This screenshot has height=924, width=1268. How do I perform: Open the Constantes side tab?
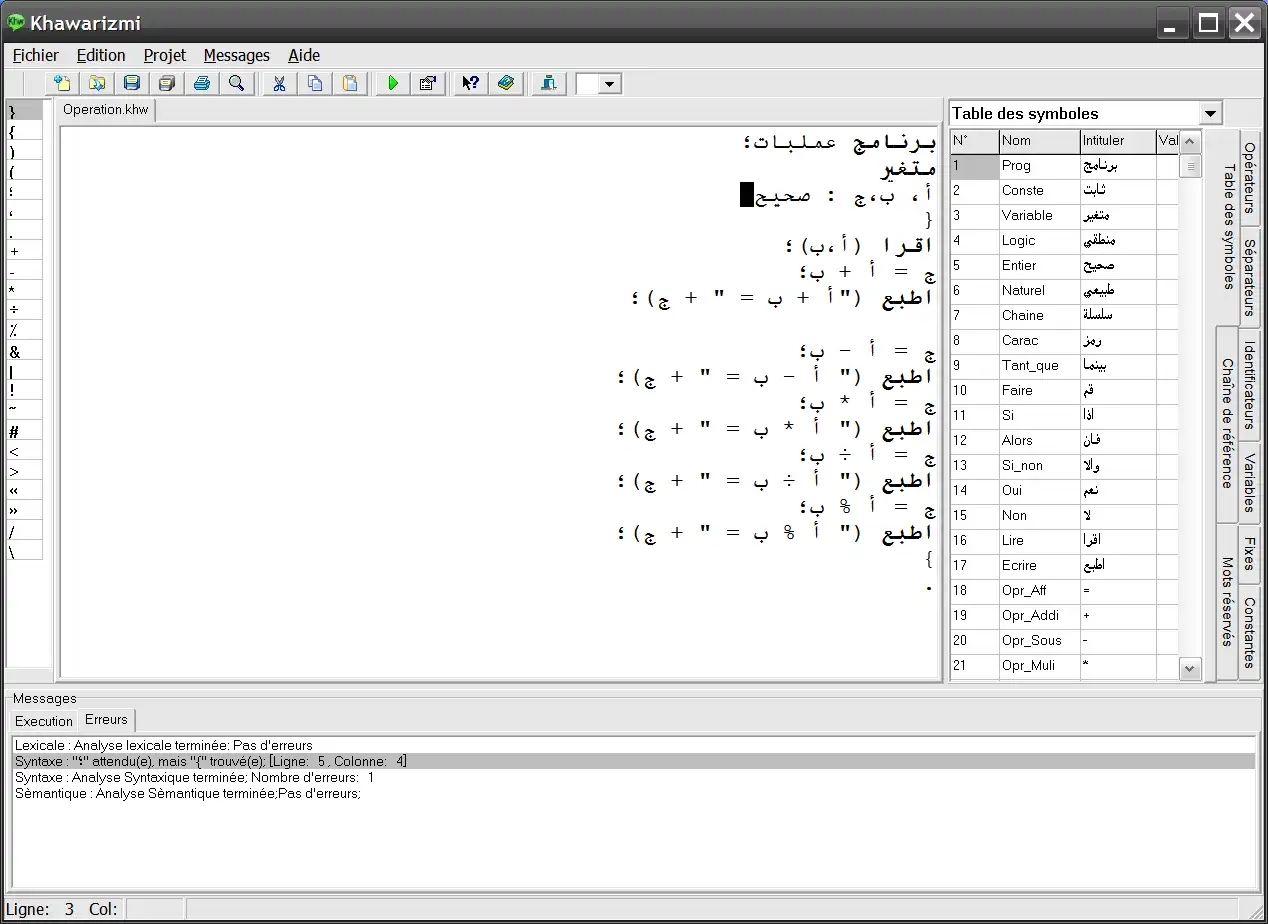[x=1250, y=632]
